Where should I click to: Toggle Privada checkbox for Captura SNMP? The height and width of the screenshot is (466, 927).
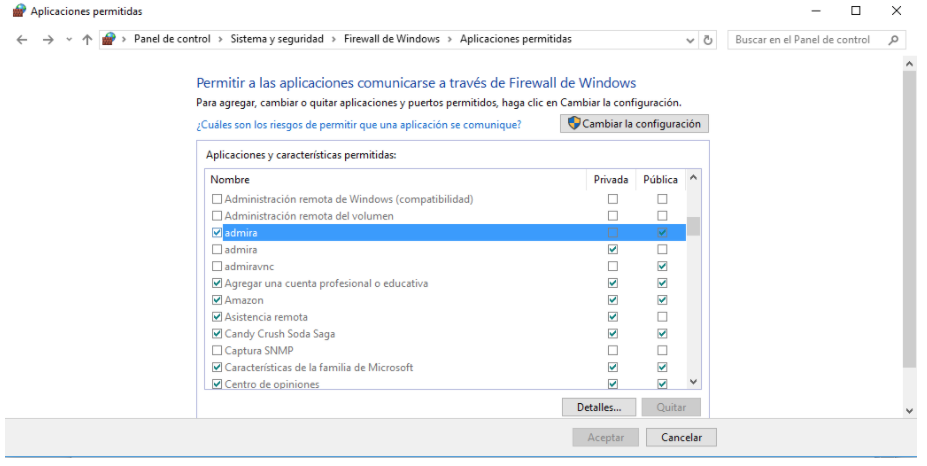tap(612, 350)
